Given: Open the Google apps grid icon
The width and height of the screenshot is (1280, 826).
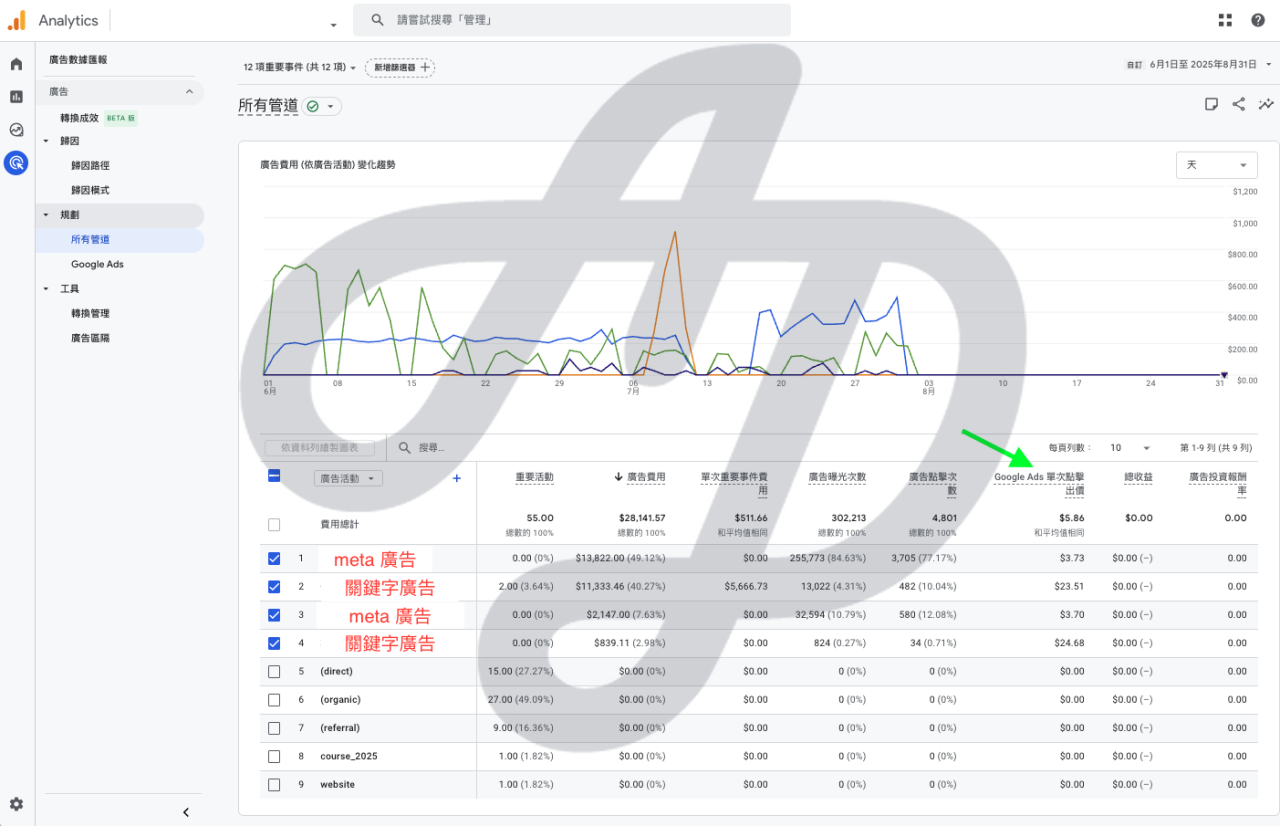Looking at the screenshot, I should coord(1225,20).
